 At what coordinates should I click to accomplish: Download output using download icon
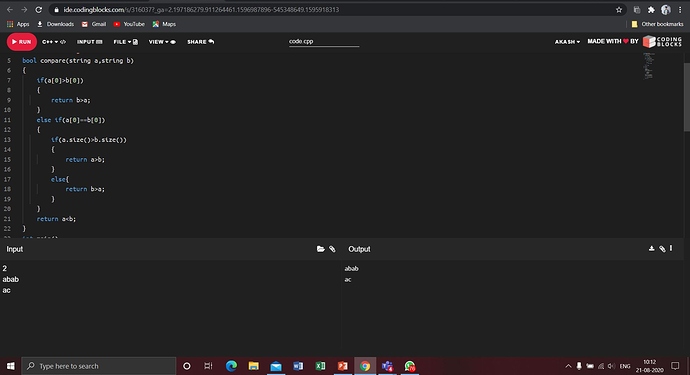652,249
